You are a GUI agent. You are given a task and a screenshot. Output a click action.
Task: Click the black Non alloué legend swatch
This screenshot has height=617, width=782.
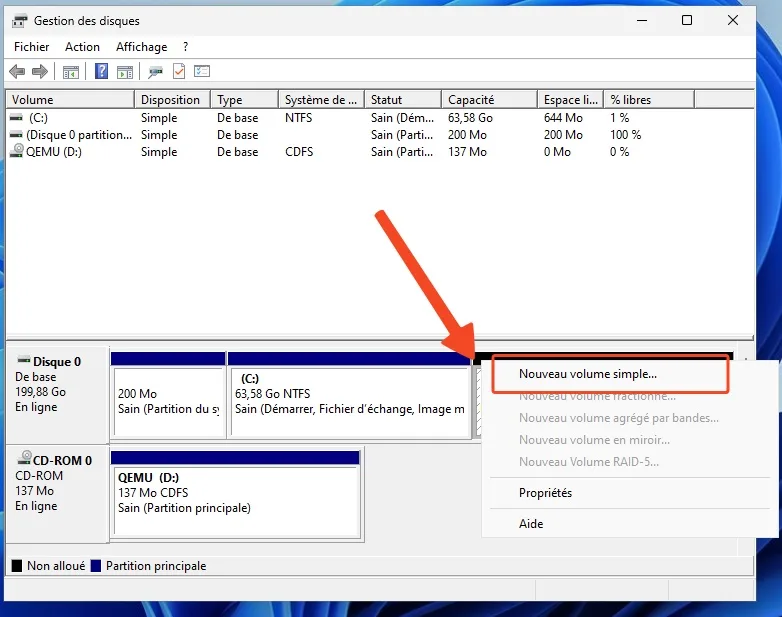pyautogui.click(x=17, y=566)
